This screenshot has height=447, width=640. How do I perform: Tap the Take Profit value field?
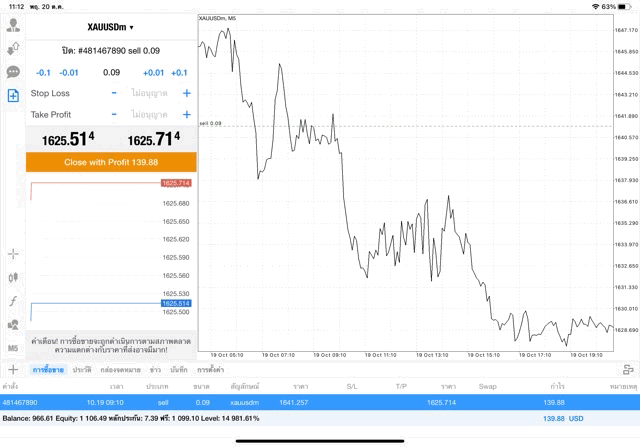(x=149, y=114)
